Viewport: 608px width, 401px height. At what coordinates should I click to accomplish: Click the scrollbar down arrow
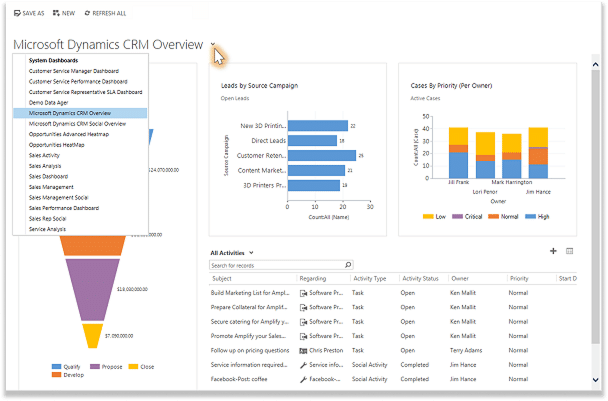(x=596, y=380)
